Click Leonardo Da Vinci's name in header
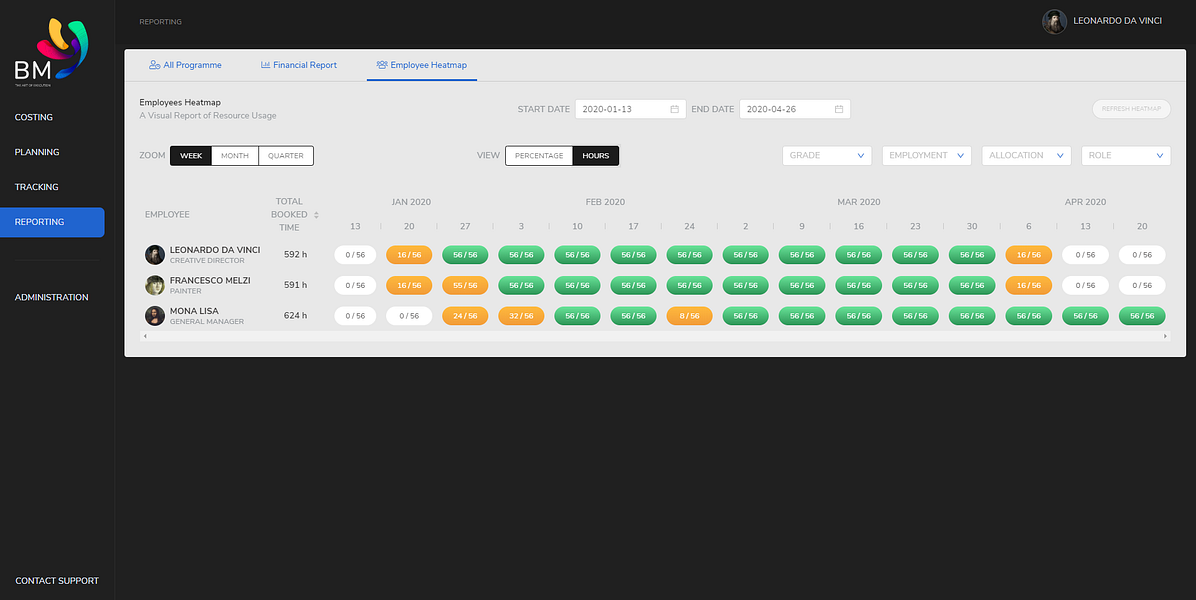Image resolution: width=1196 pixels, height=600 pixels. click(1117, 21)
